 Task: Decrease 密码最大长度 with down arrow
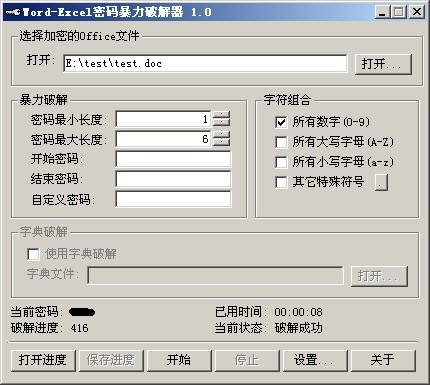point(221,143)
